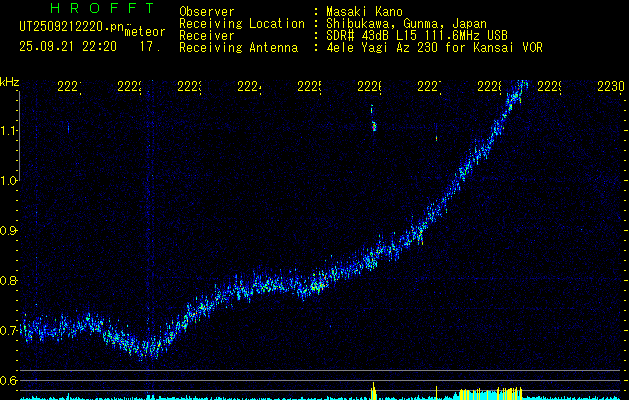Viewport: 629px width, 400px height.
Task: Click the bright meteor echo near 2226
Action: [374, 126]
